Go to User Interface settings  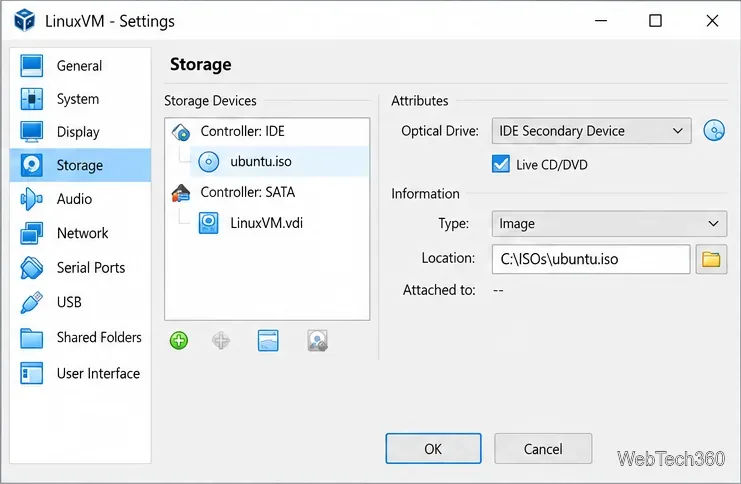[x=80, y=373]
